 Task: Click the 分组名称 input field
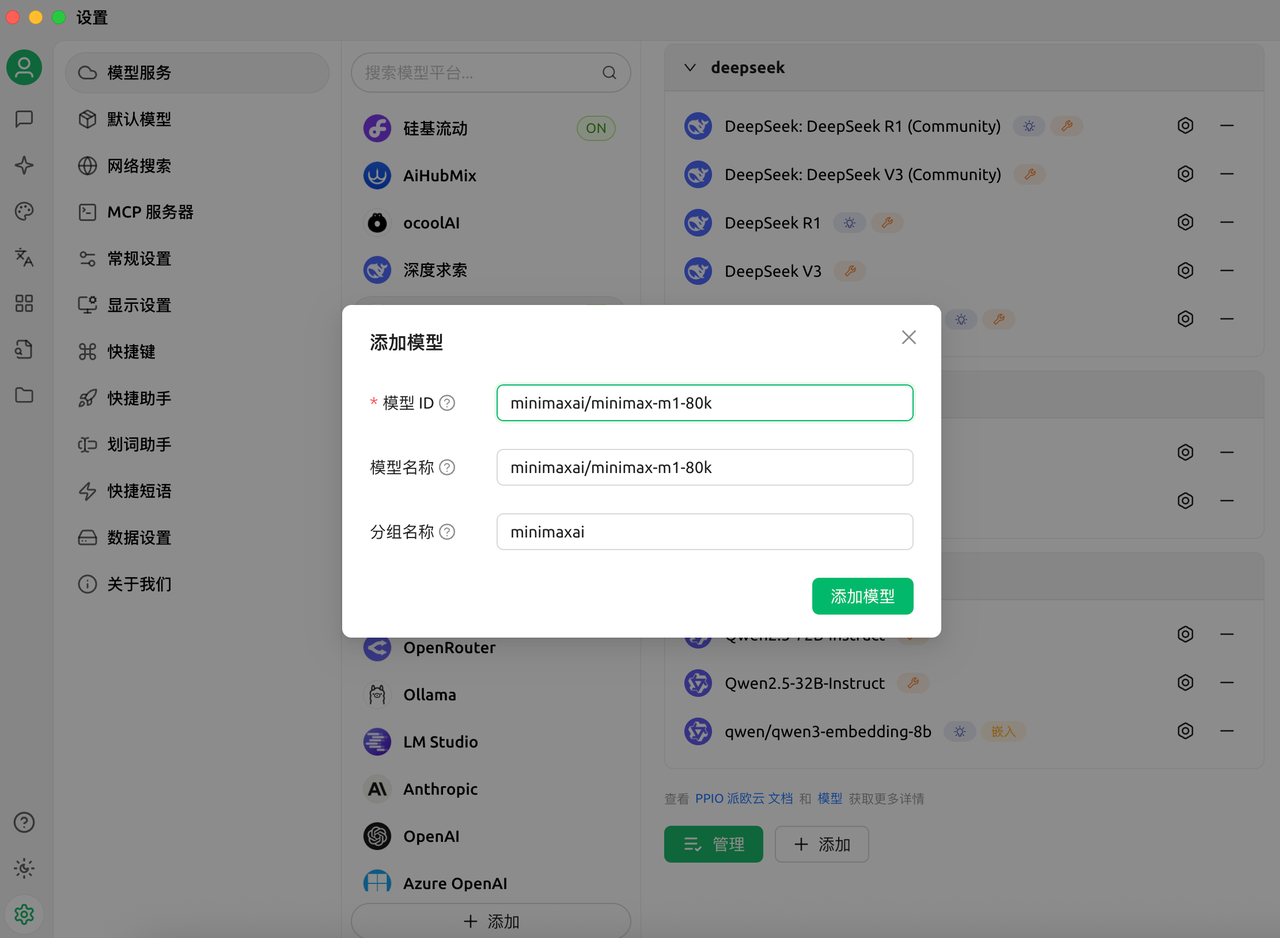(704, 532)
